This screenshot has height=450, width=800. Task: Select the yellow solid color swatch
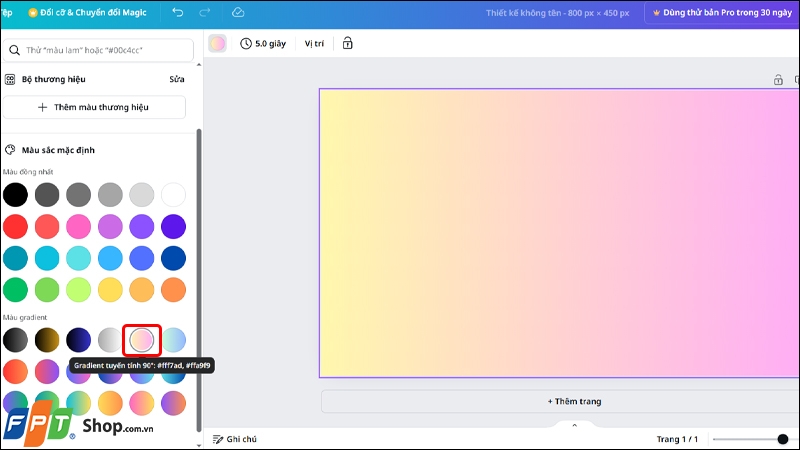(x=110, y=290)
